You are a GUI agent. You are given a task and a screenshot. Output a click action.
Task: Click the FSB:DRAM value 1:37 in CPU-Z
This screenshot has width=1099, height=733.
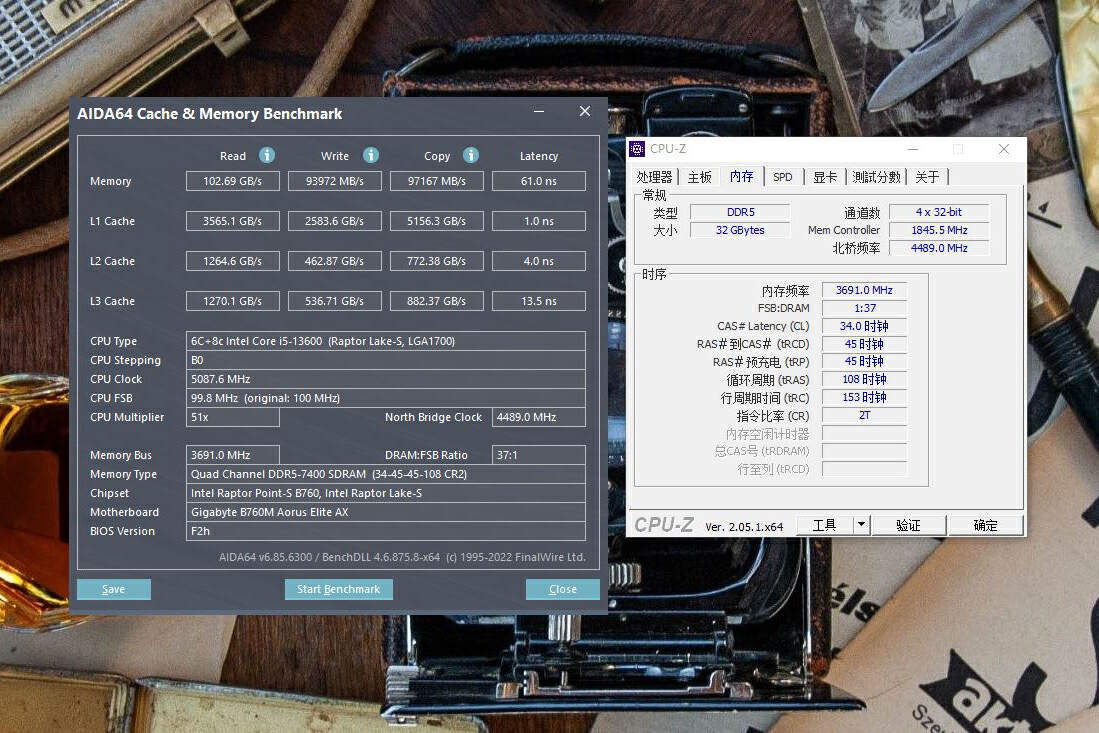(864, 308)
